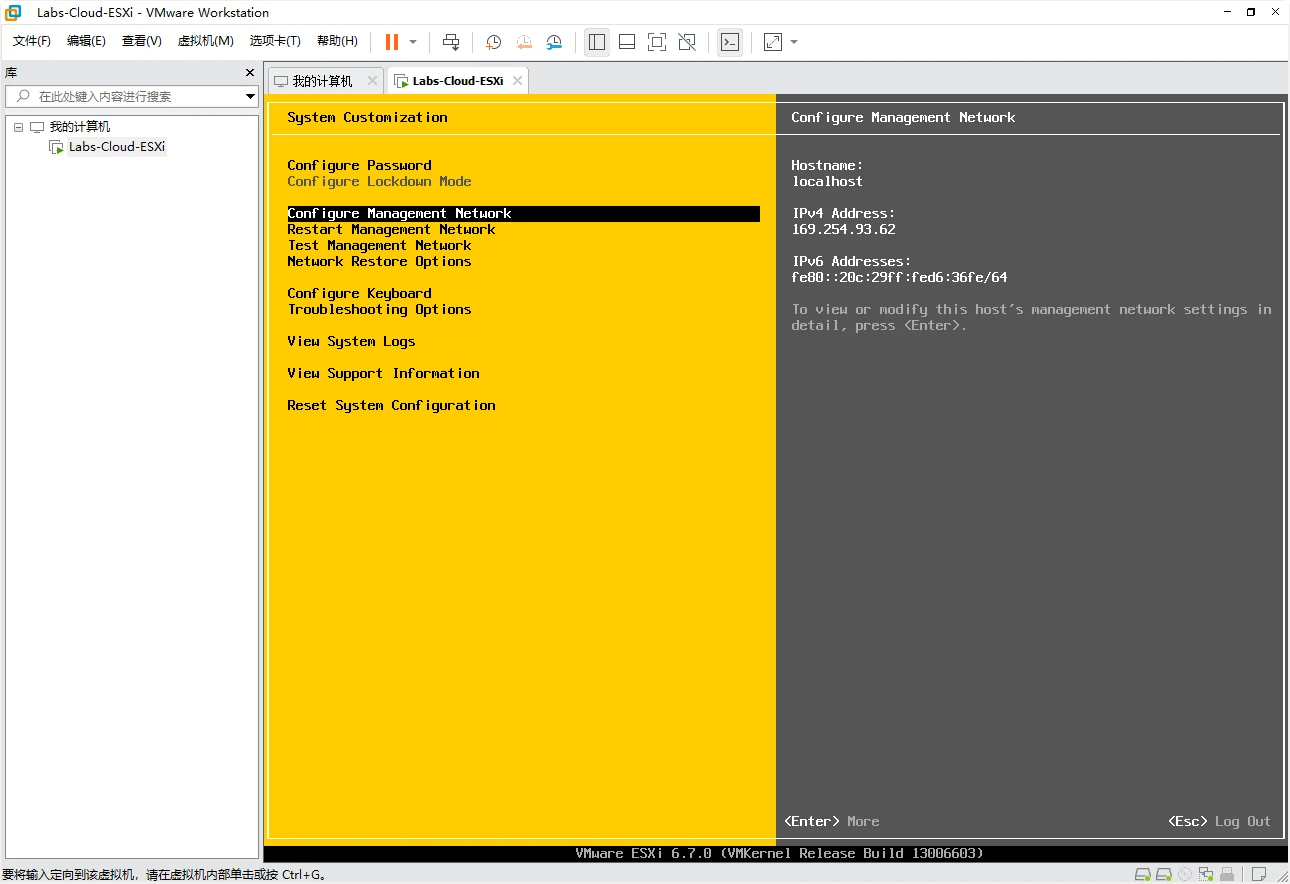Open the 编辑(E) menu
1290x884 pixels.
tap(86, 41)
